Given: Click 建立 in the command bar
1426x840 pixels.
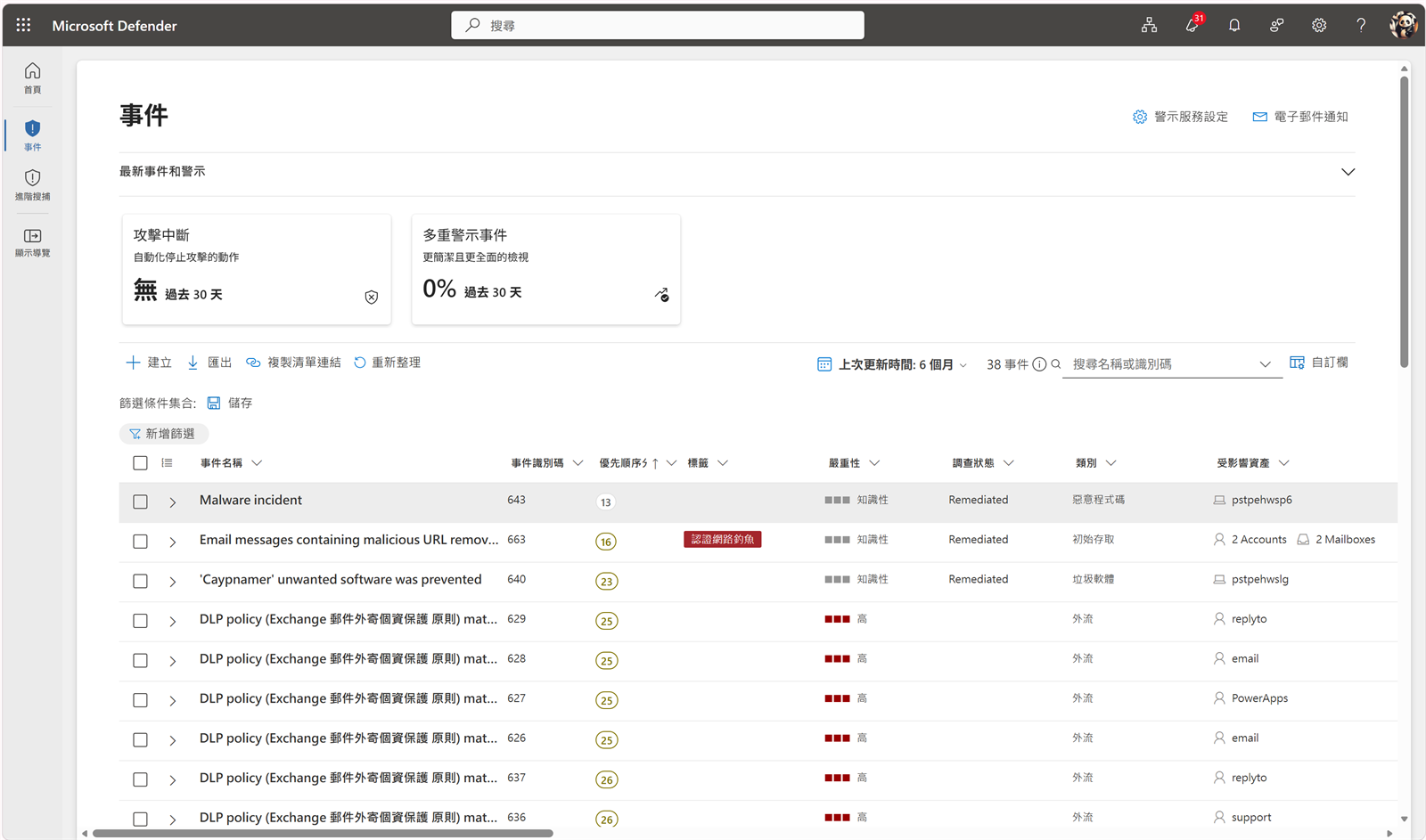Looking at the screenshot, I should coord(149,363).
